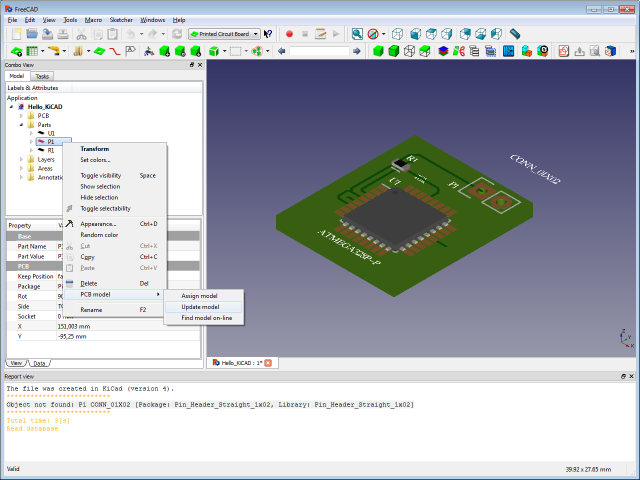The image size is (640, 480).
Task: Expand the U1 part node
Action: (x=31, y=133)
